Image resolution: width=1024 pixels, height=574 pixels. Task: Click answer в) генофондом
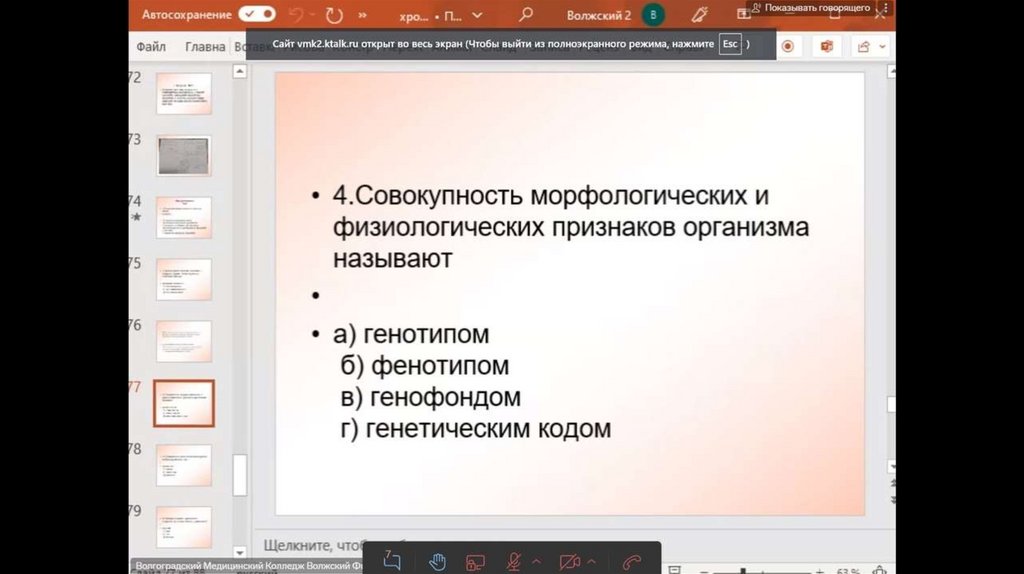point(430,397)
